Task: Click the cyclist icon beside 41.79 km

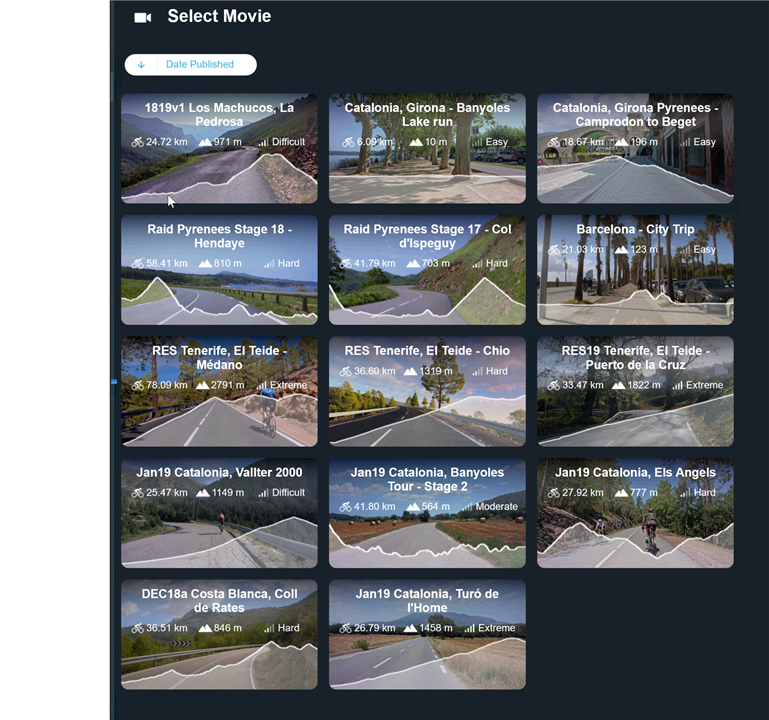Action: [345, 264]
